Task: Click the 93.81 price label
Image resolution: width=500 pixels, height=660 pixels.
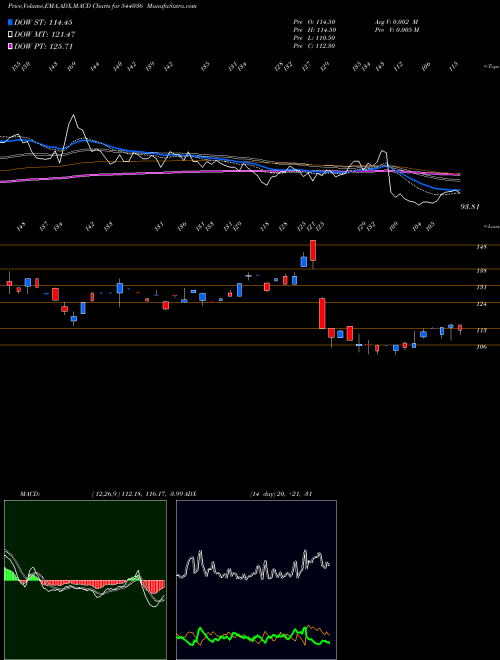Action: (470, 207)
